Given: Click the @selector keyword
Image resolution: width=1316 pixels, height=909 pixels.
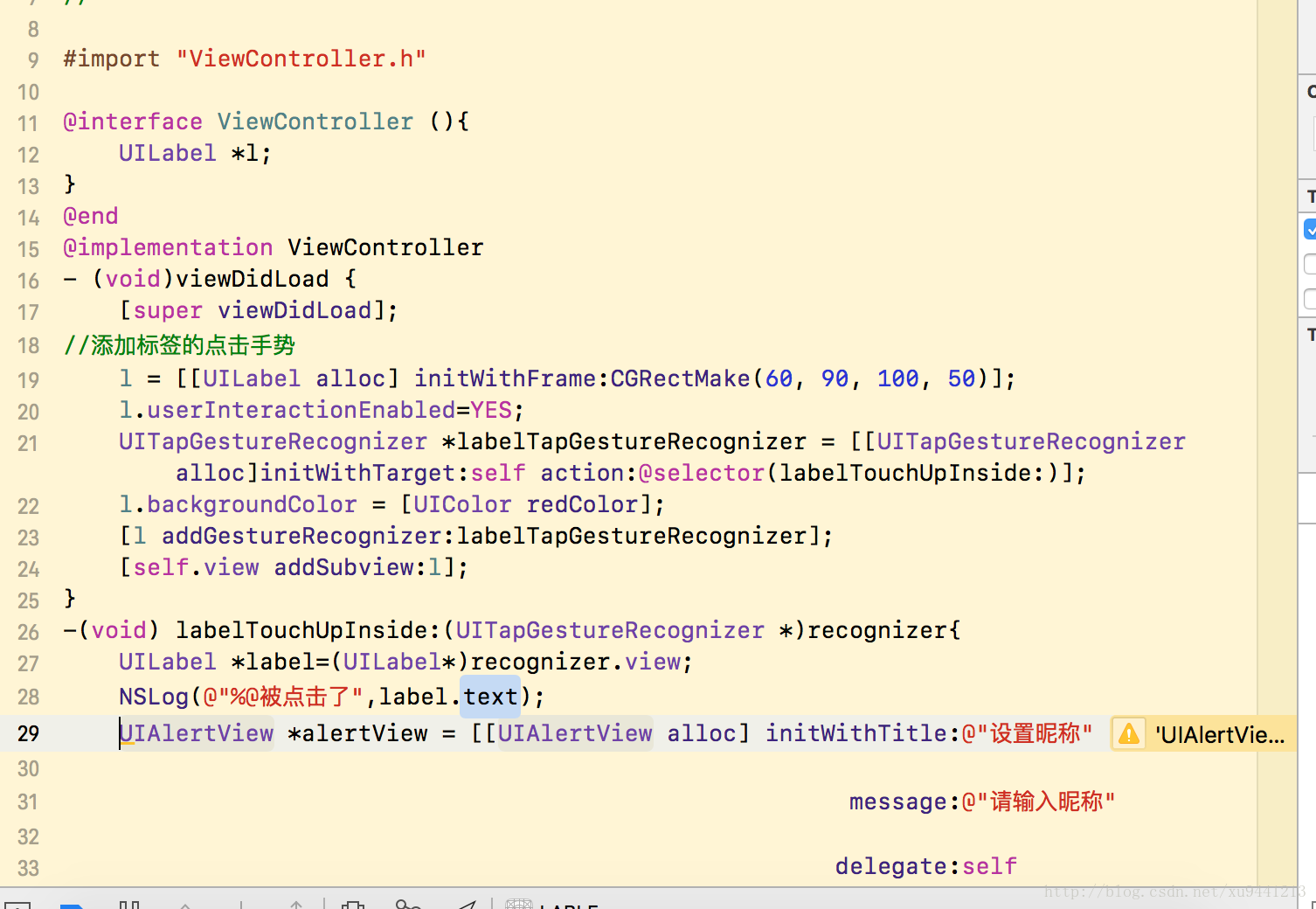Looking at the screenshot, I should coord(702,473).
